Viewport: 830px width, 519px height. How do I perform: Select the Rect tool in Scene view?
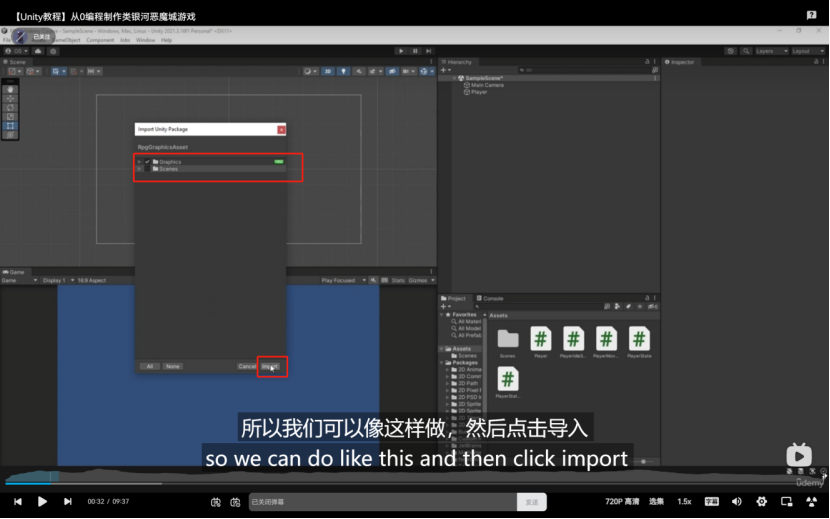10,126
